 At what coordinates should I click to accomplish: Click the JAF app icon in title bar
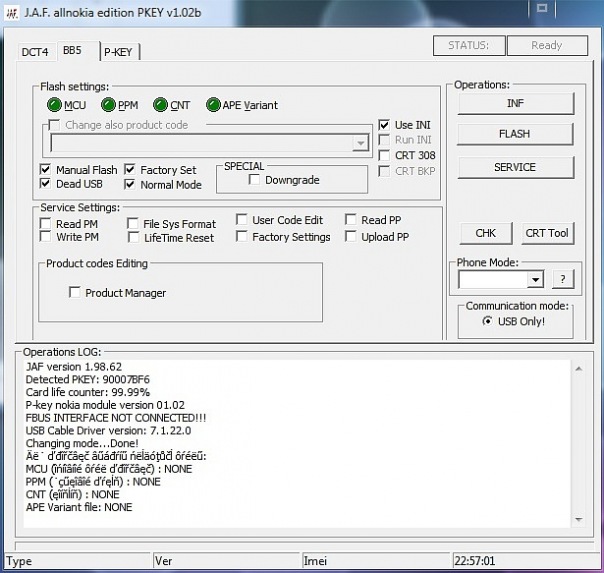[12, 13]
